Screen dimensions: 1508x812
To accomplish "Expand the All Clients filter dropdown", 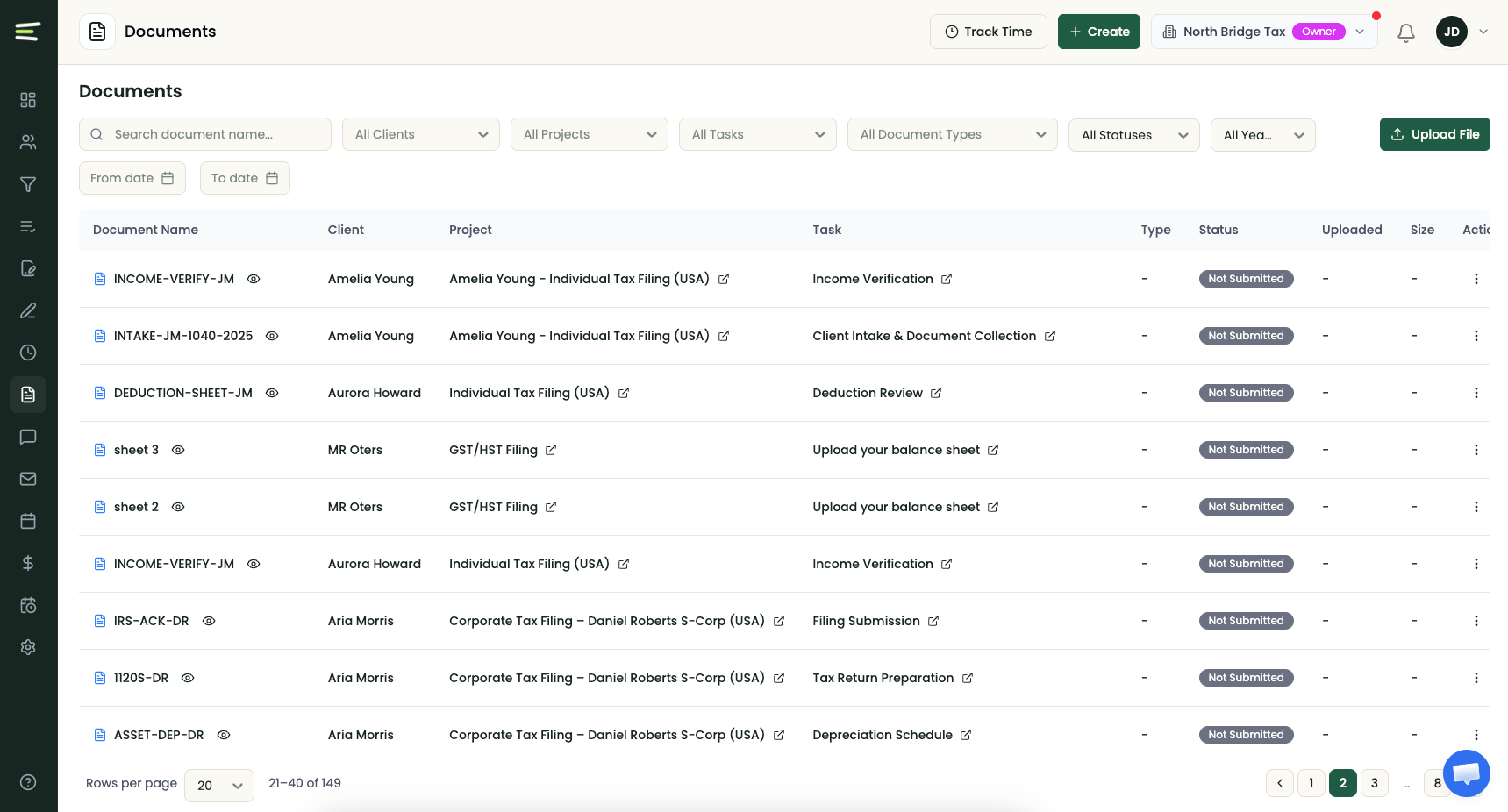I will click(x=421, y=134).
